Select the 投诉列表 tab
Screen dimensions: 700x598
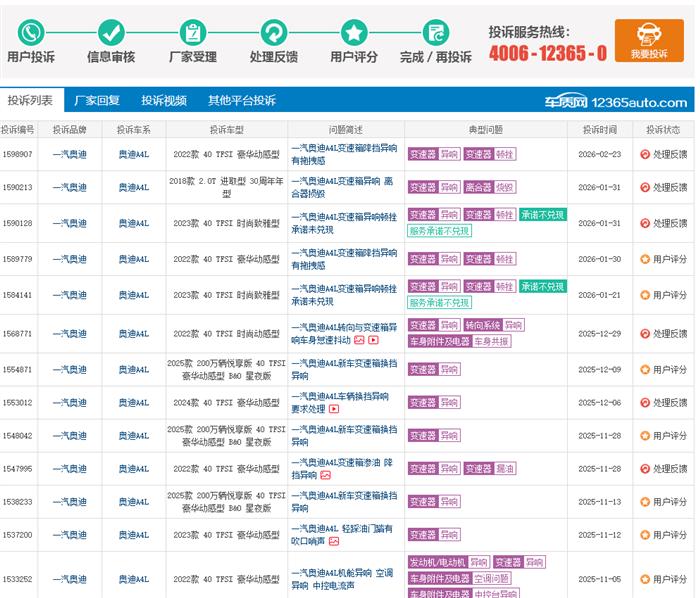click(x=30, y=100)
